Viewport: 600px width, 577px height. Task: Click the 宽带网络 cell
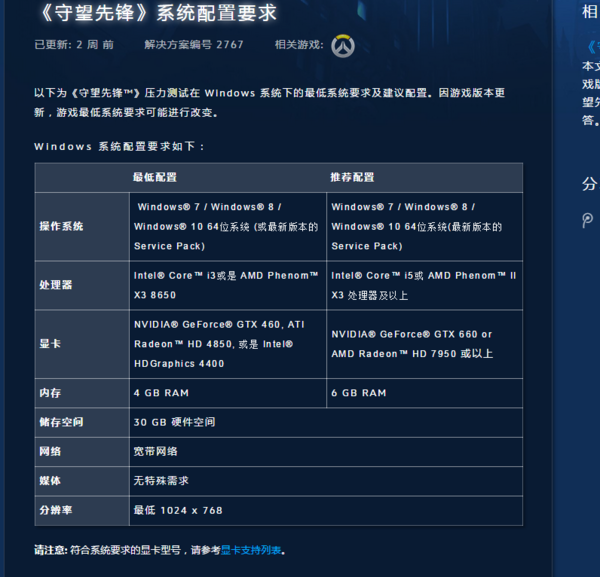(x=326, y=451)
